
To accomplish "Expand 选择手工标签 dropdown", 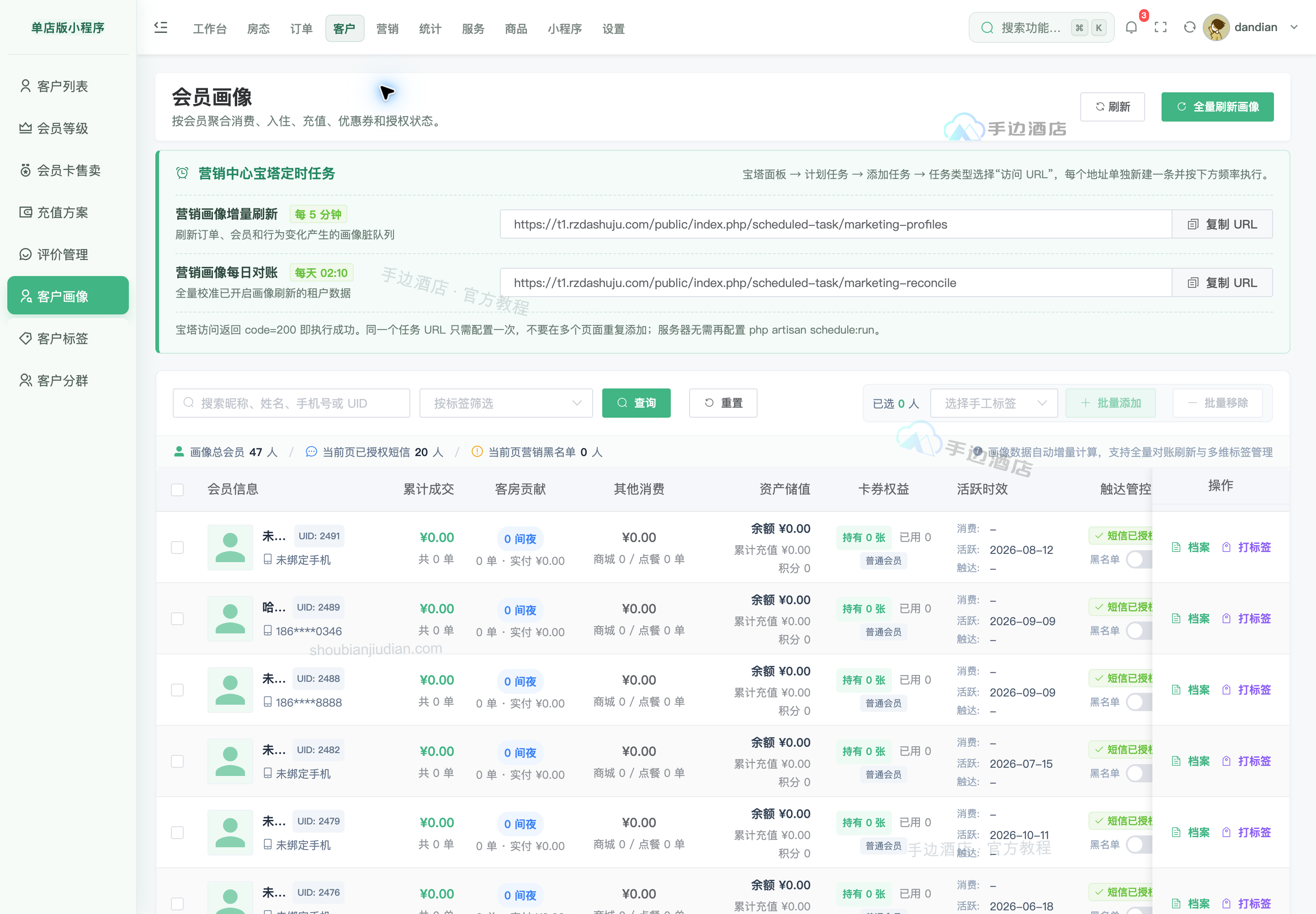I will click(993, 403).
